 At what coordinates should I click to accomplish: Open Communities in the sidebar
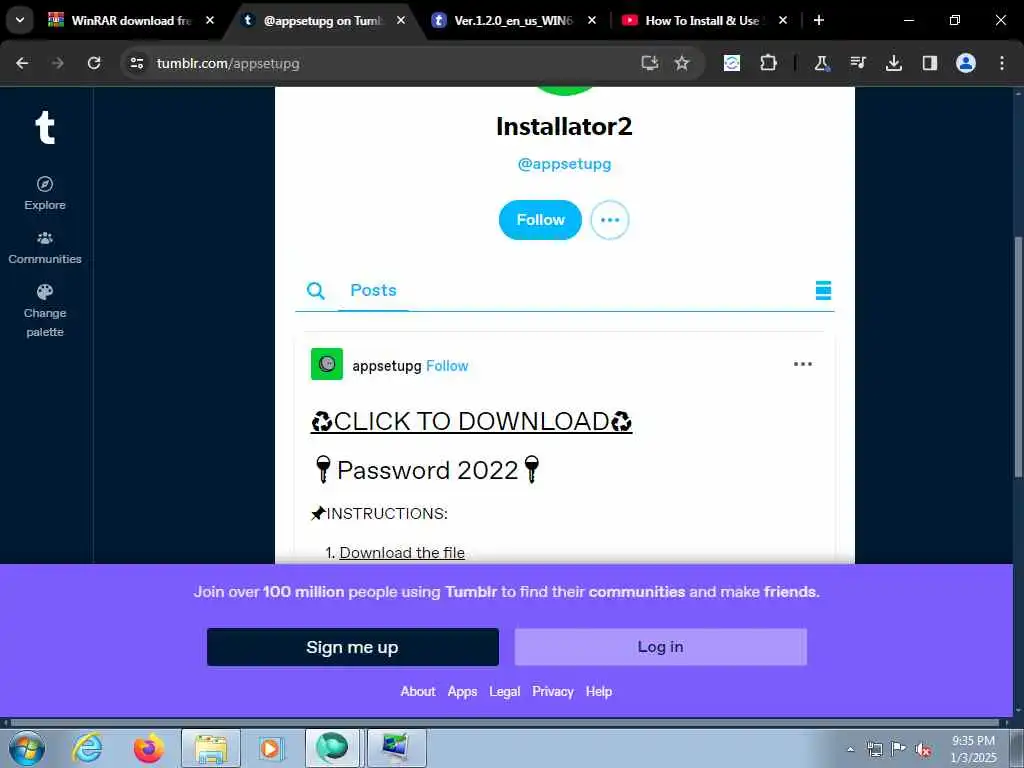[x=44, y=248]
